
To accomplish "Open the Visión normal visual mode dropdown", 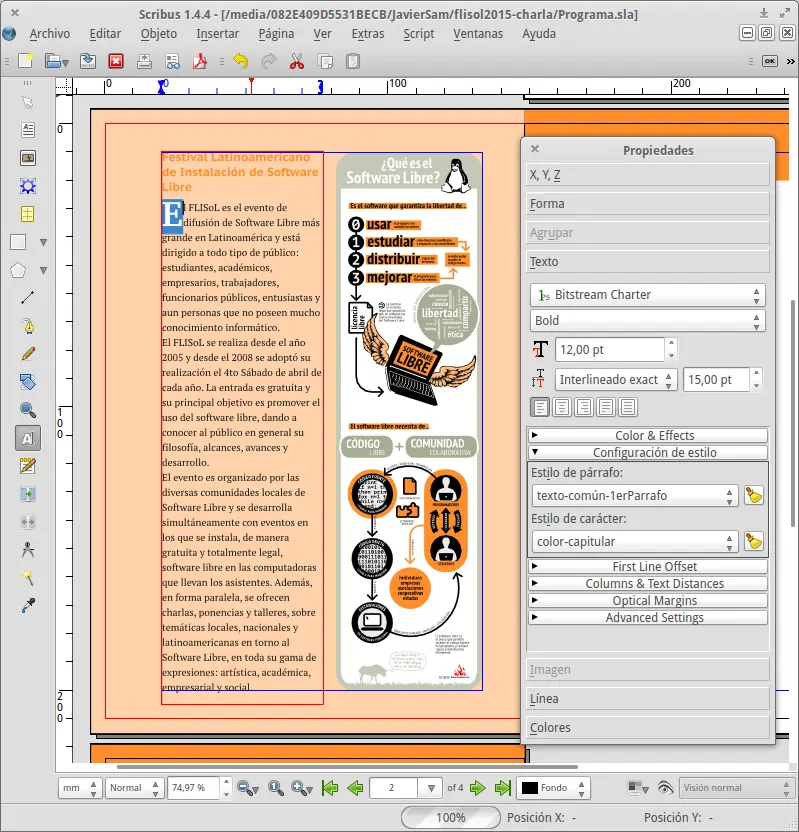I will 735,788.
